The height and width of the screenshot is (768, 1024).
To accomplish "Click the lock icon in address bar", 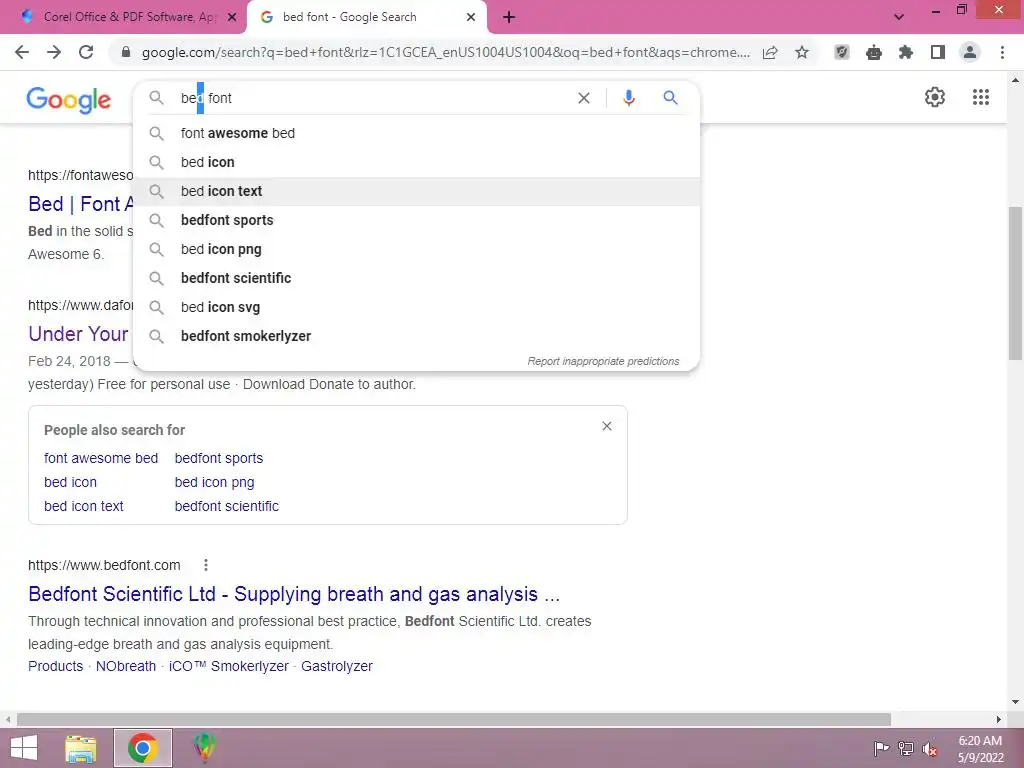I will click(126, 52).
